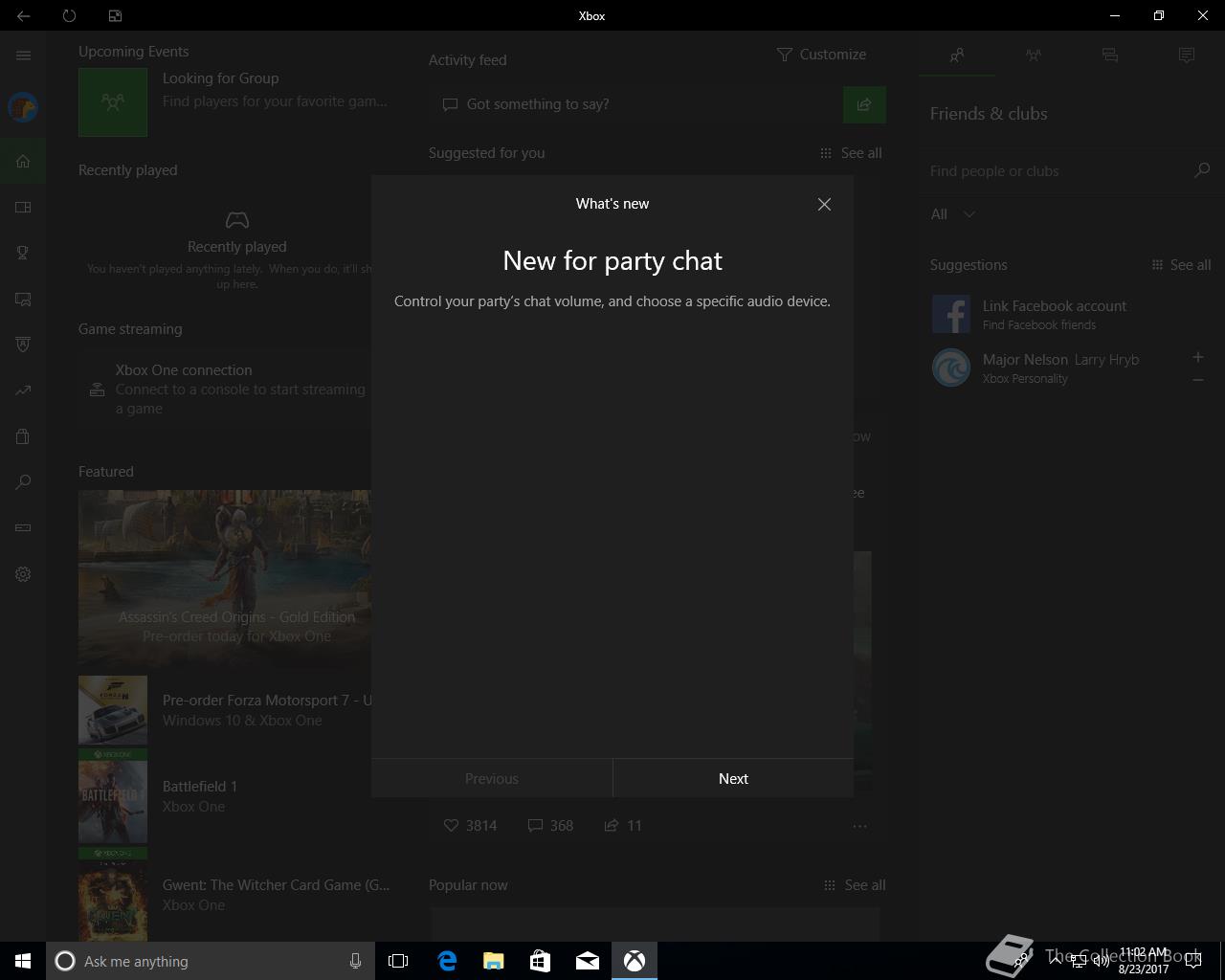
Task: Launch Microsoft Edge from taskbar
Action: pyautogui.click(x=447, y=961)
